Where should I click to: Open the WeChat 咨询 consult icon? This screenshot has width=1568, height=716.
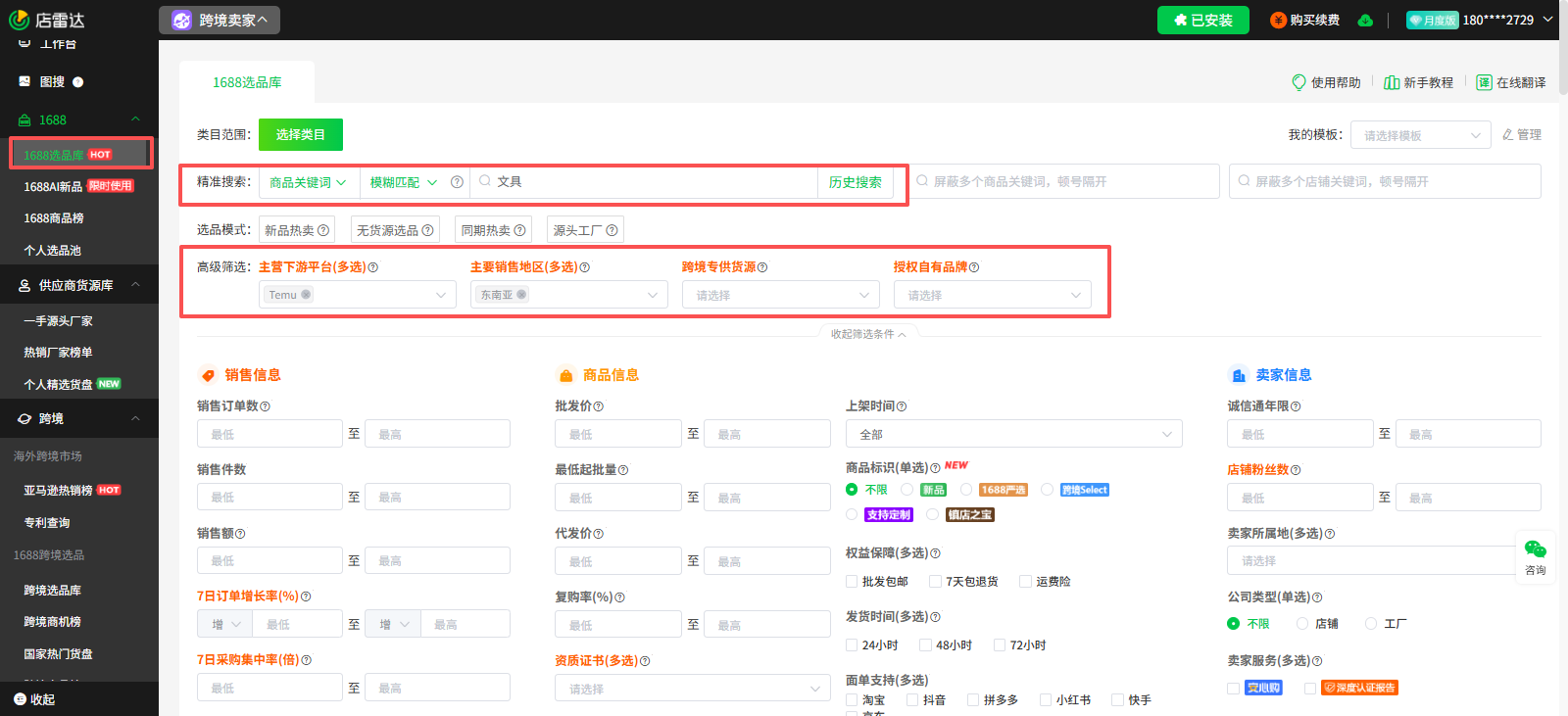1535,549
